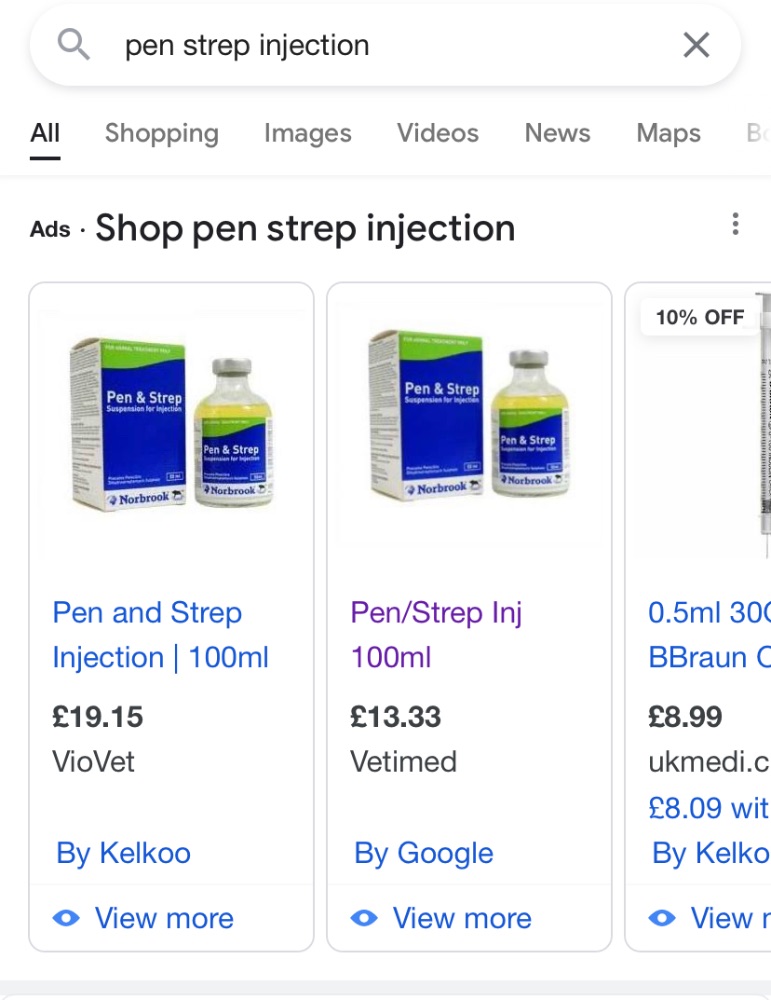Click the By Kelkoo link under VioVet
The height and width of the screenshot is (1000, 771).
pos(124,853)
